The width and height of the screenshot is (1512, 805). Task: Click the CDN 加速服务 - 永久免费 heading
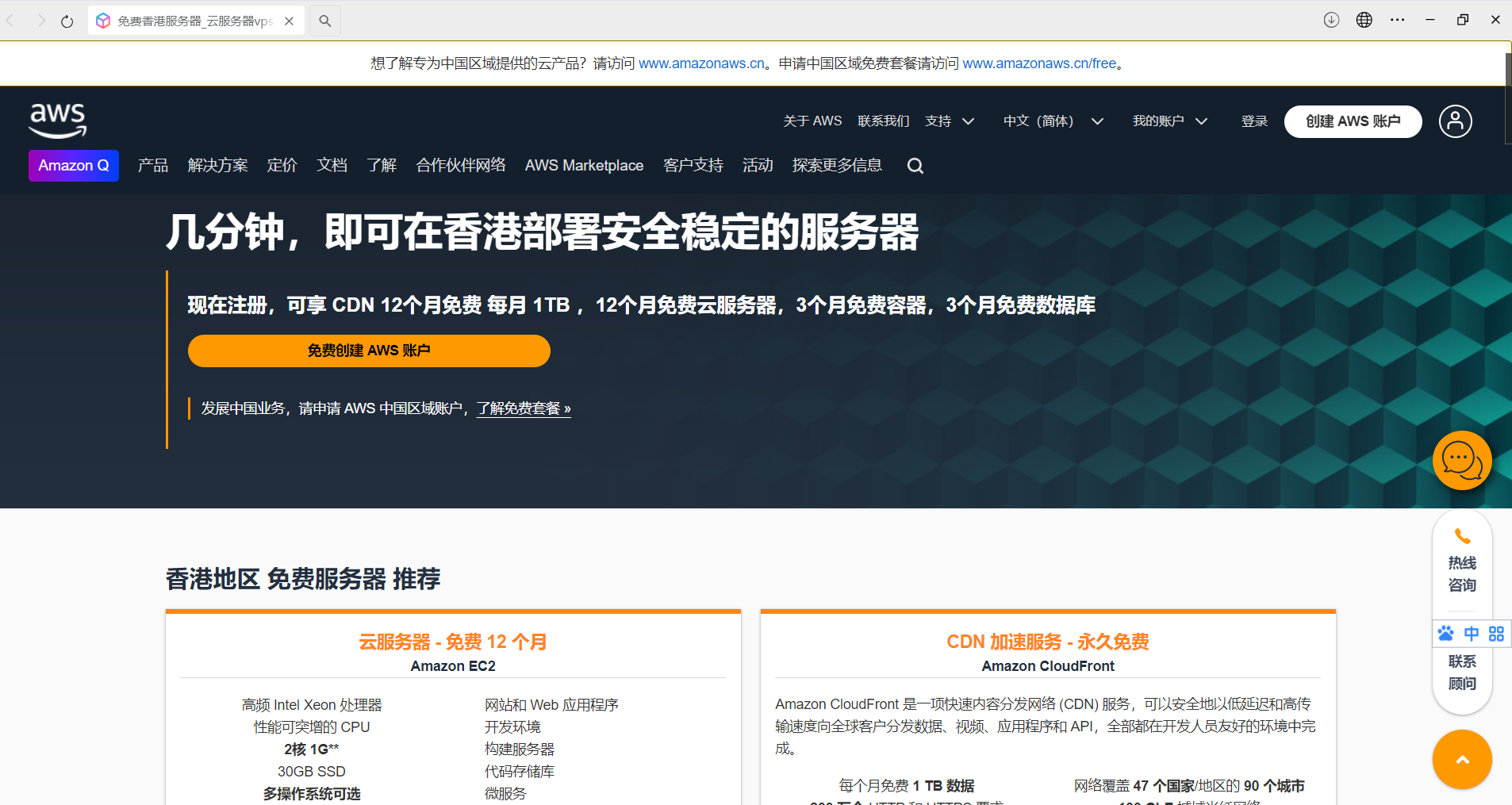click(1048, 642)
